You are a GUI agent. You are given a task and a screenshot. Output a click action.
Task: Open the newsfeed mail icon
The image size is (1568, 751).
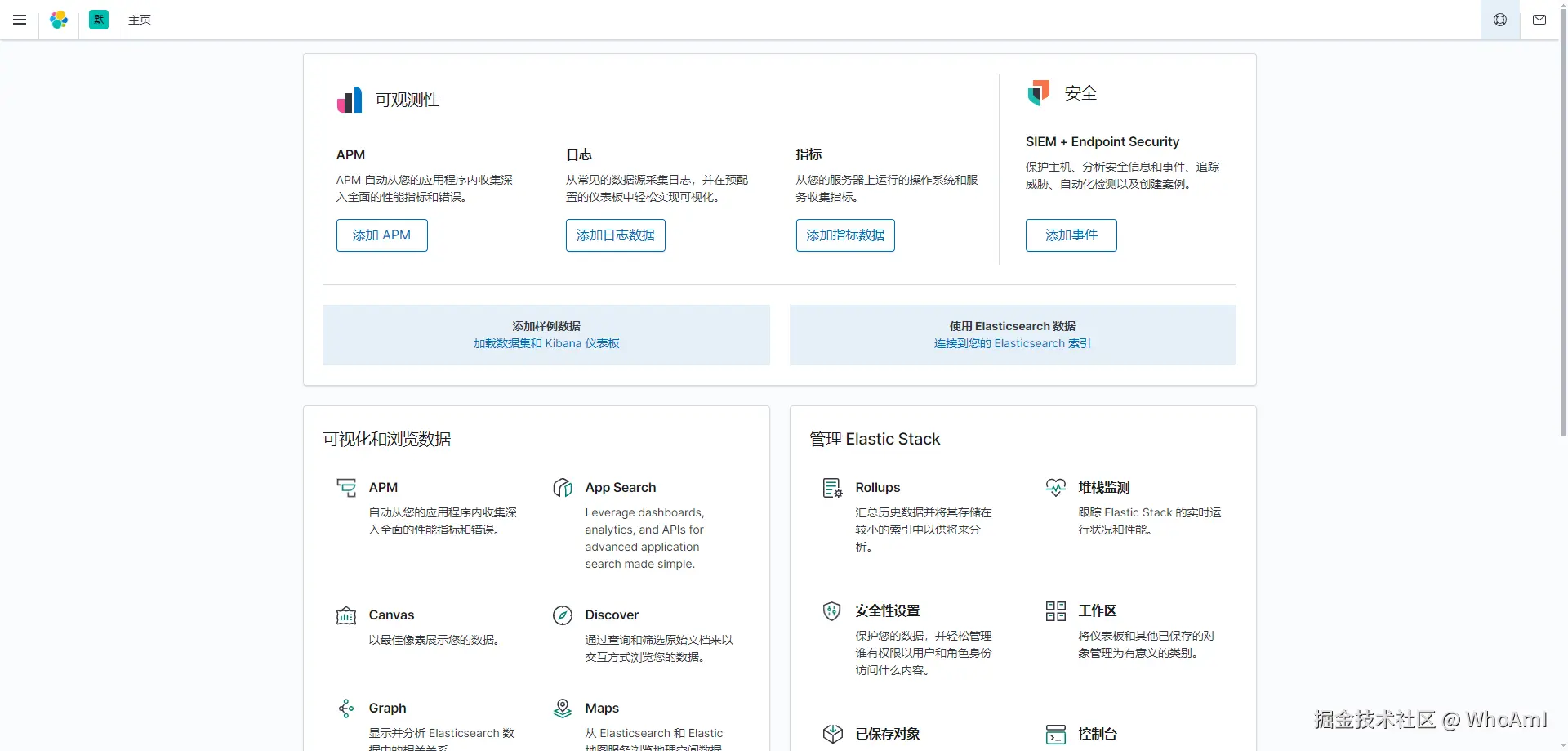(x=1539, y=20)
